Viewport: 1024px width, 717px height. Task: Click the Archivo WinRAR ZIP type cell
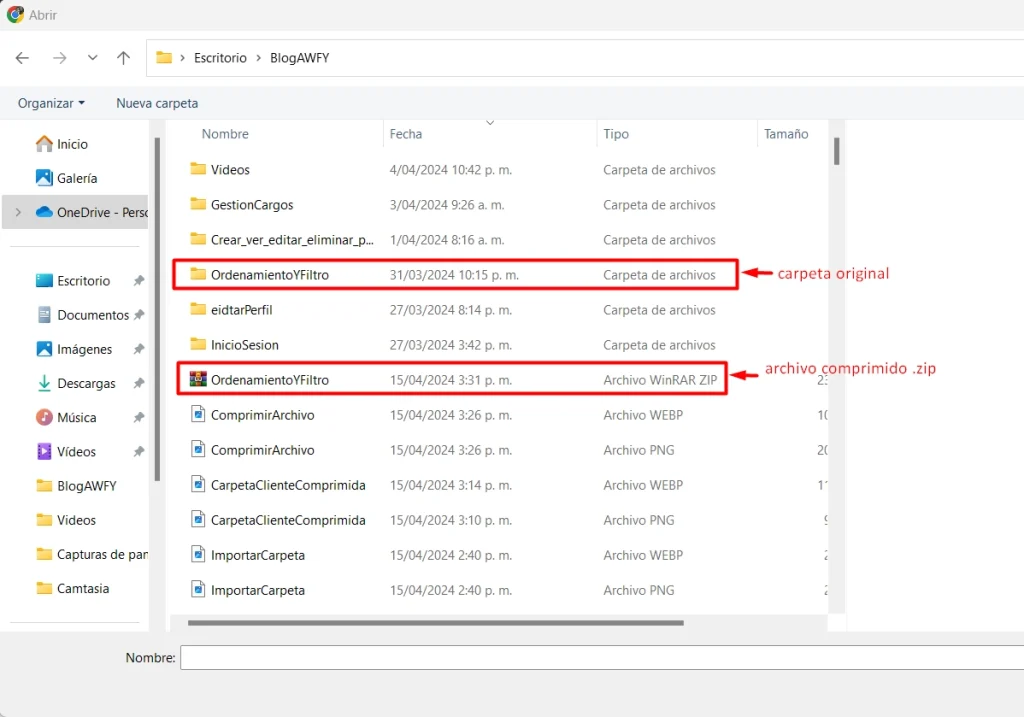(x=660, y=380)
